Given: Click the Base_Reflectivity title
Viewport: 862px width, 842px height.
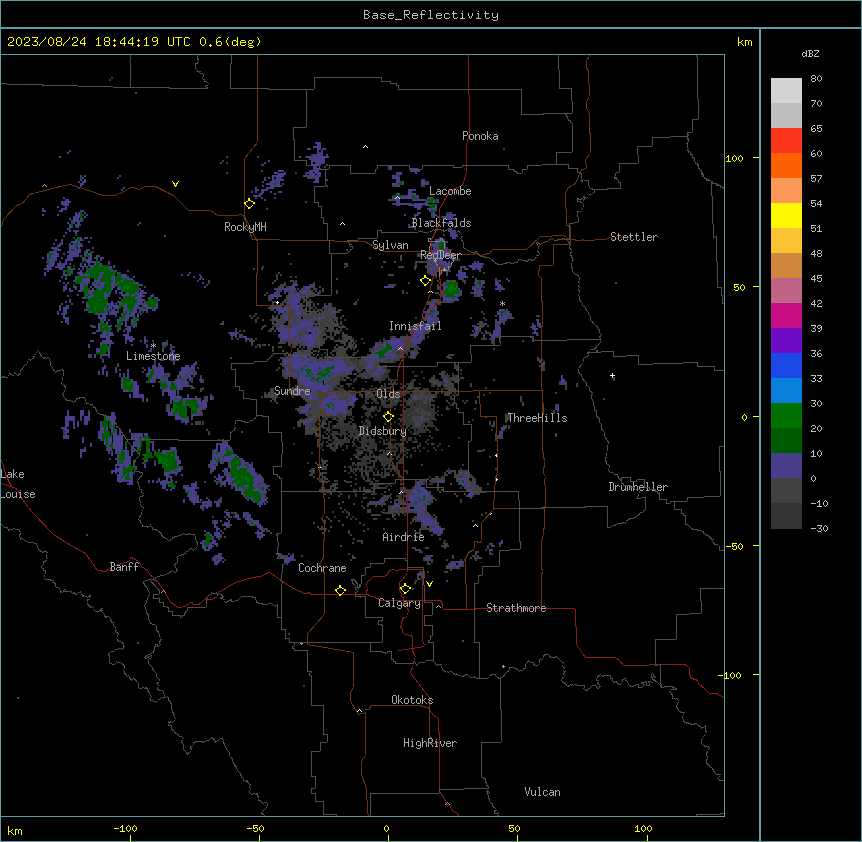Looking at the screenshot, I should 431,15.
